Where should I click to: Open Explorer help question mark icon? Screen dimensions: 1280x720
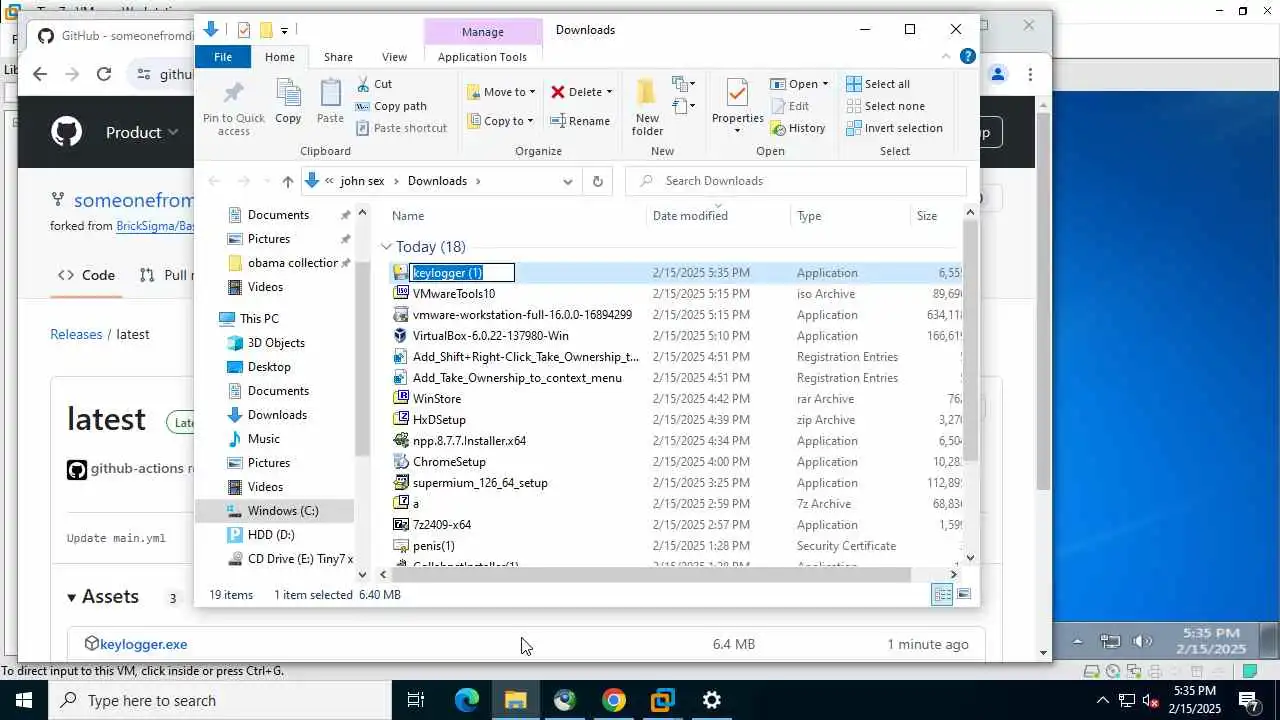(967, 57)
